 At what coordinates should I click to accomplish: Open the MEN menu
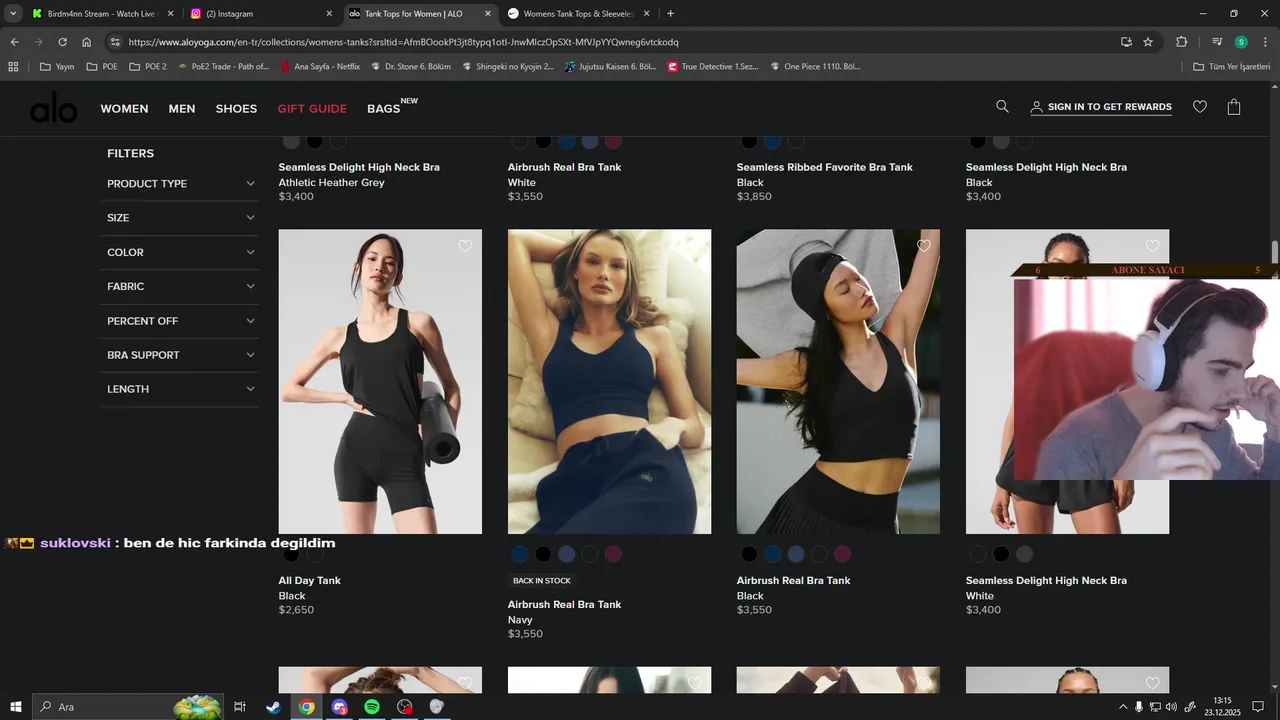182,108
